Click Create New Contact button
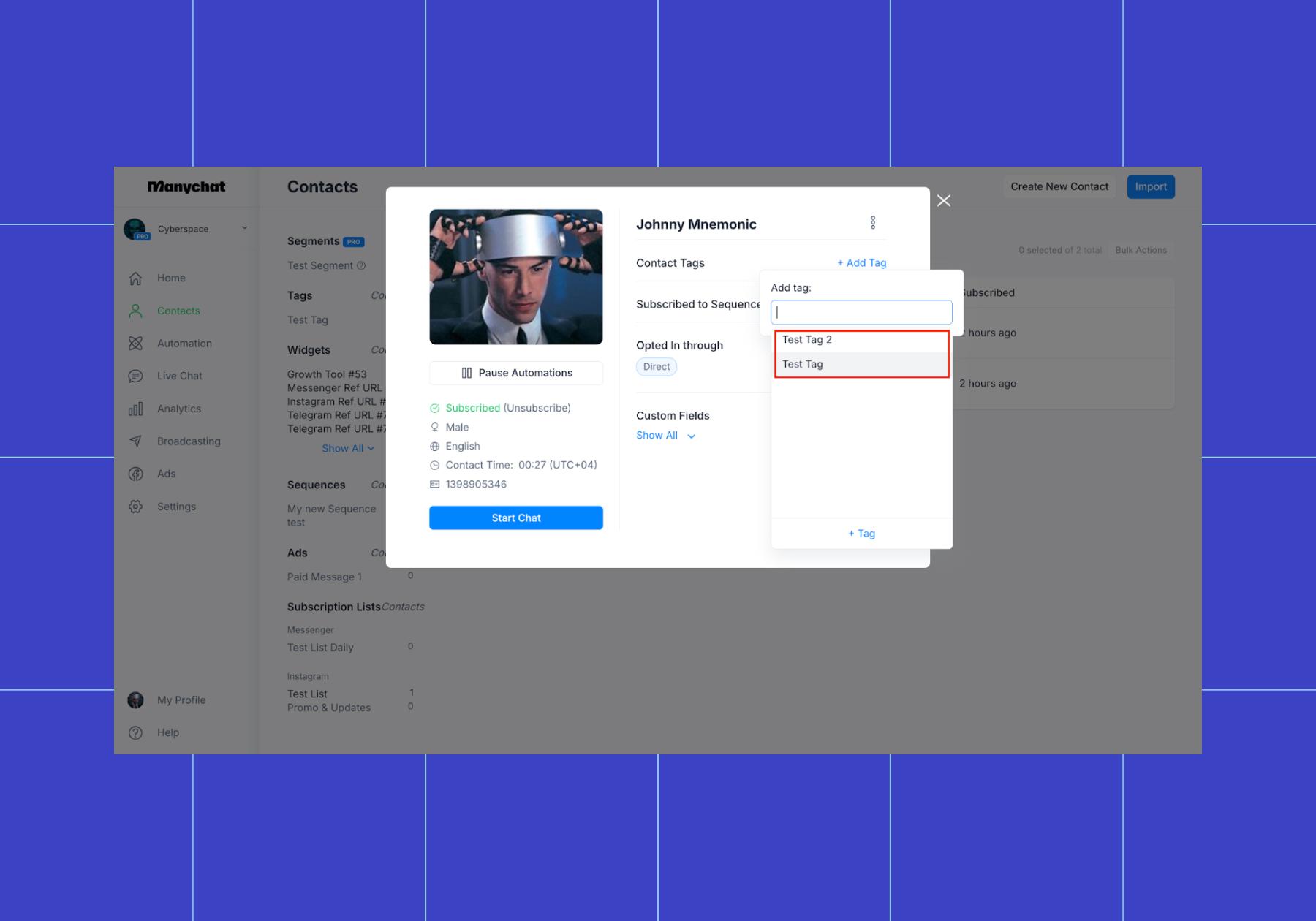The width and height of the screenshot is (1316, 921). [x=1059, y=186]
